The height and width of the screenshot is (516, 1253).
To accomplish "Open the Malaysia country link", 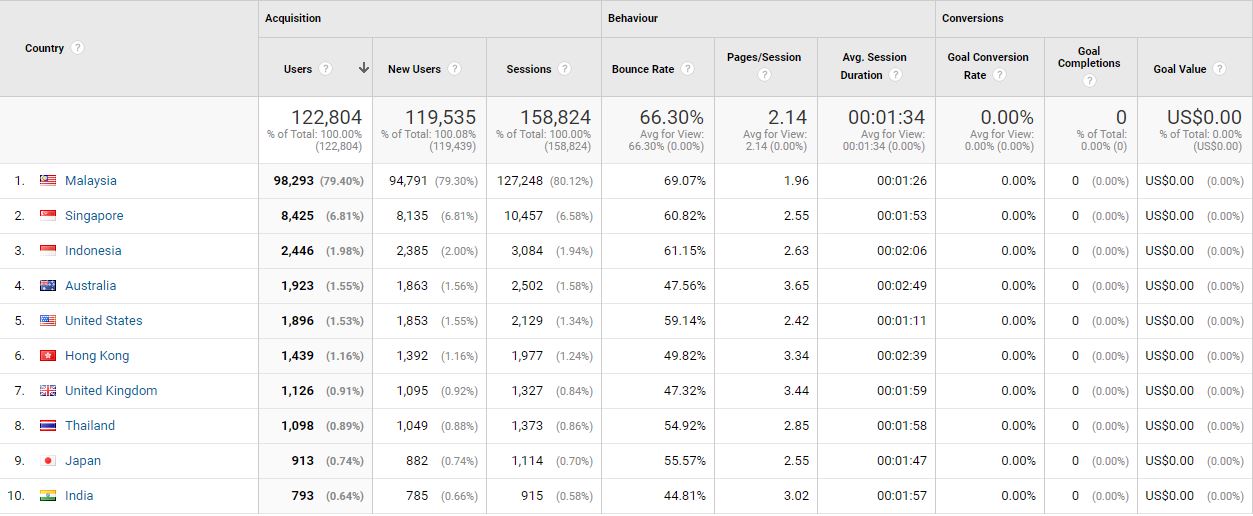I will tap(91, 181).
